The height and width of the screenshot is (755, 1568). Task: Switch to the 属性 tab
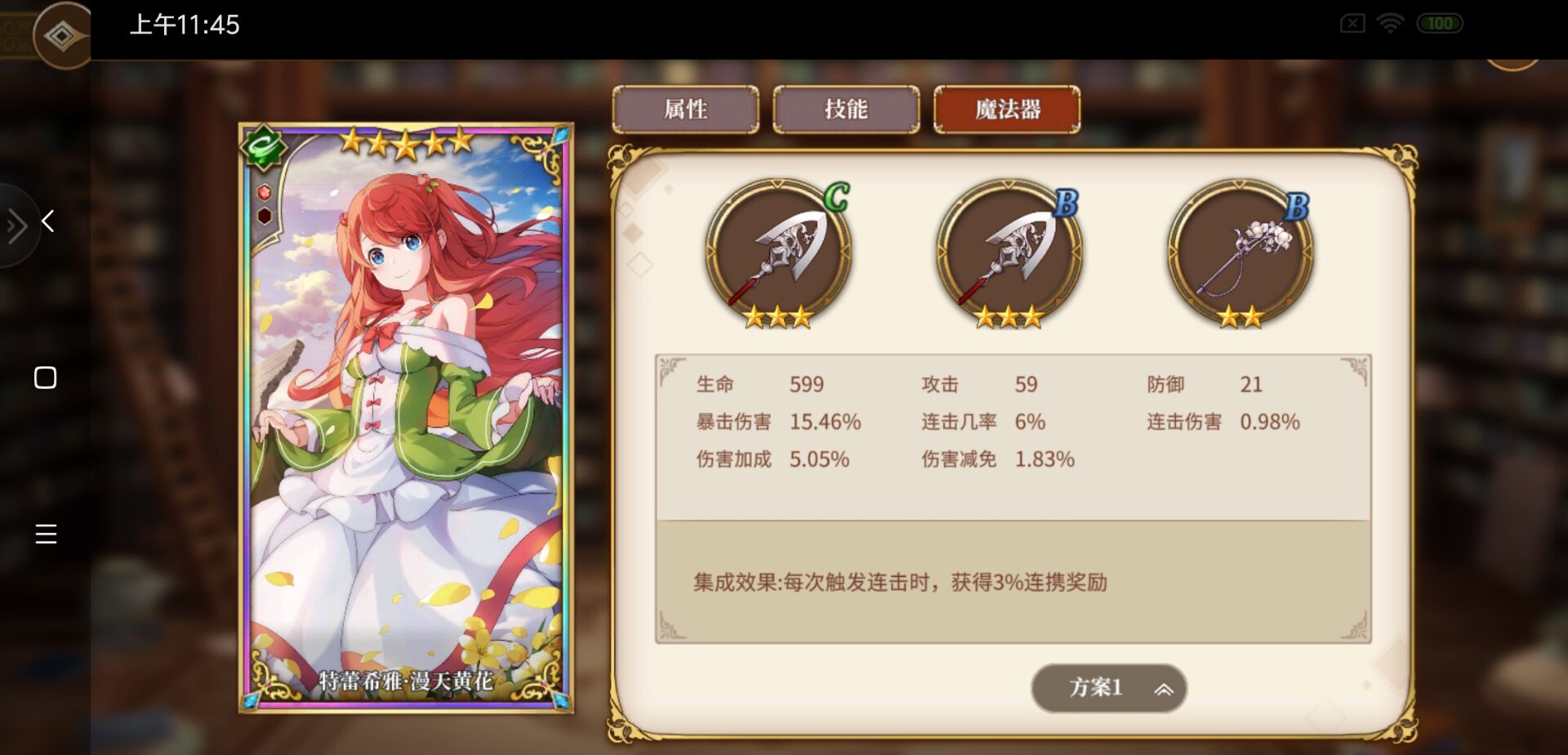coord(686,109)
